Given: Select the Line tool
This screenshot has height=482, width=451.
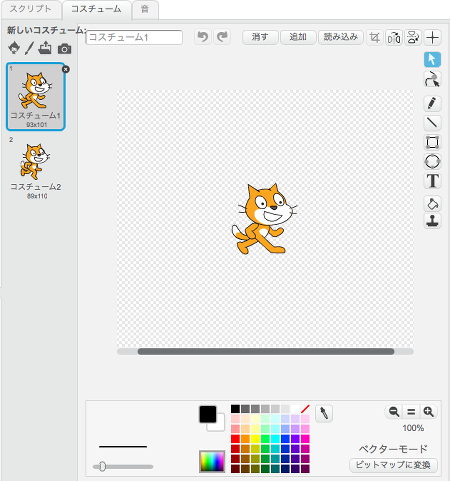Looking at the screenshot, I should click(x=432, y=123).
